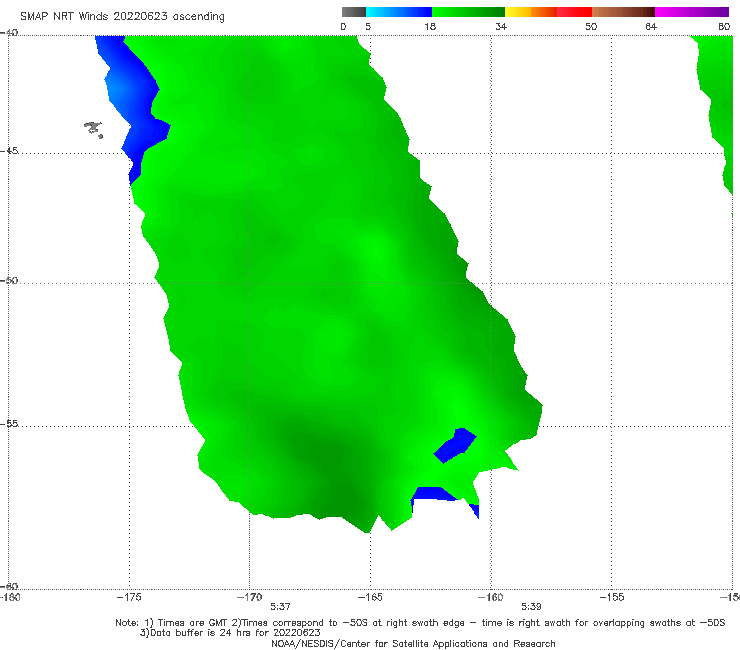Click the cyan-to-blue 5-18 colorbar segment

[x=399, y=12]
